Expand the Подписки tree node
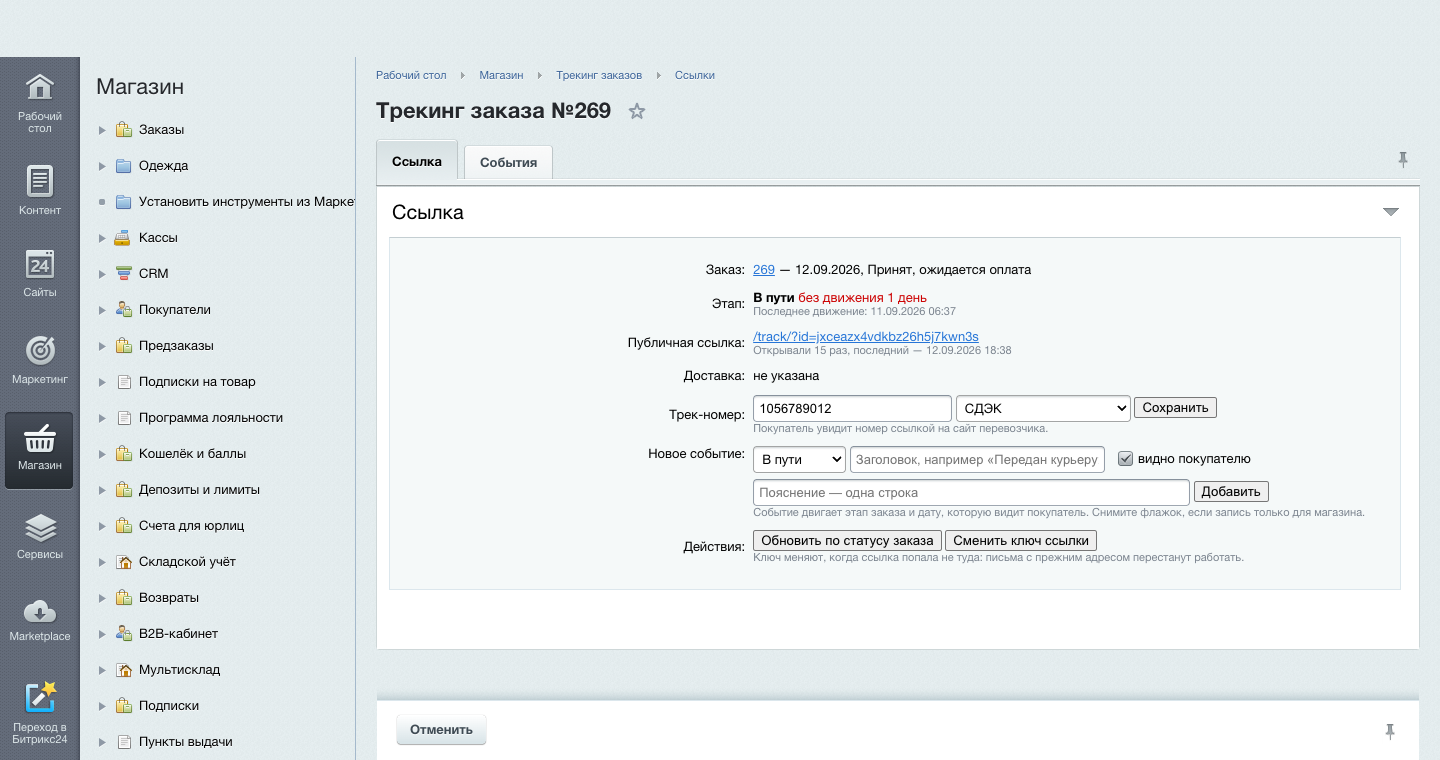 (102, 706)
